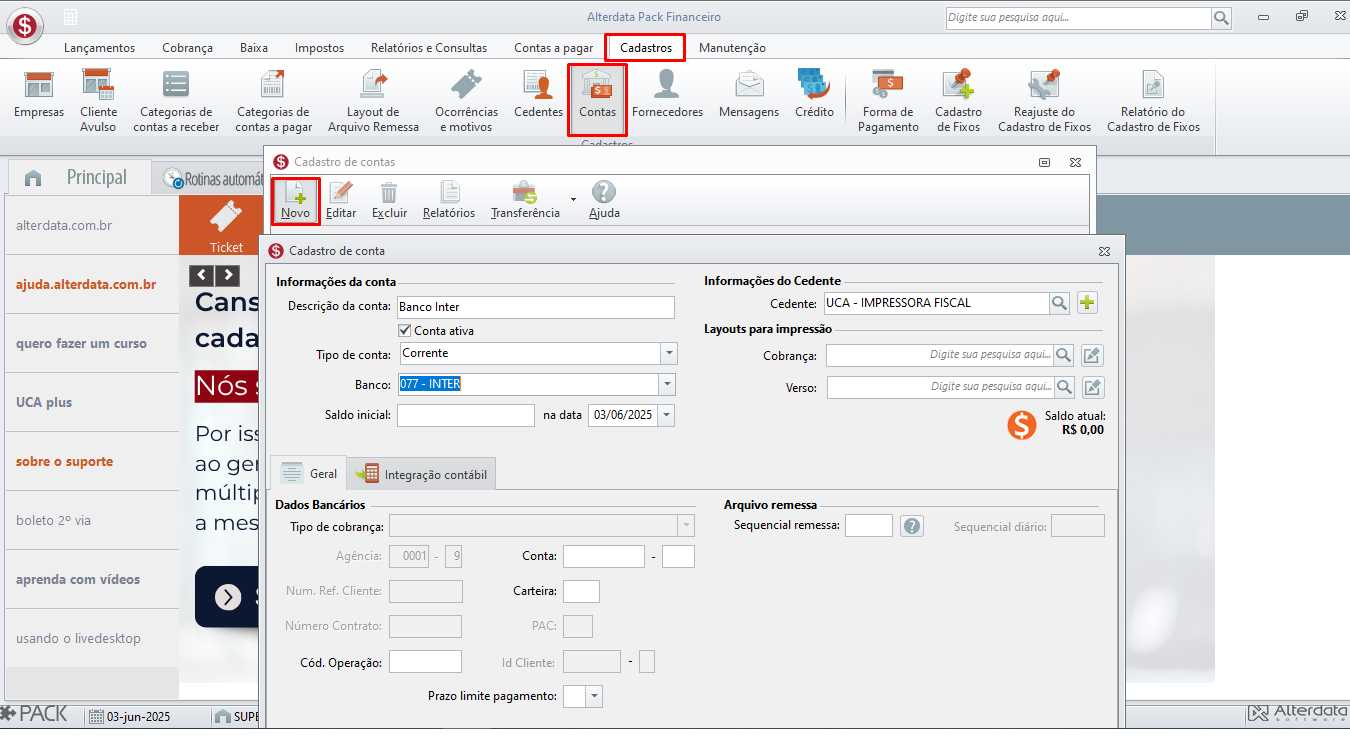
Task: Open the Cobrança ribbon tab
Action: [x=188, y=47]
